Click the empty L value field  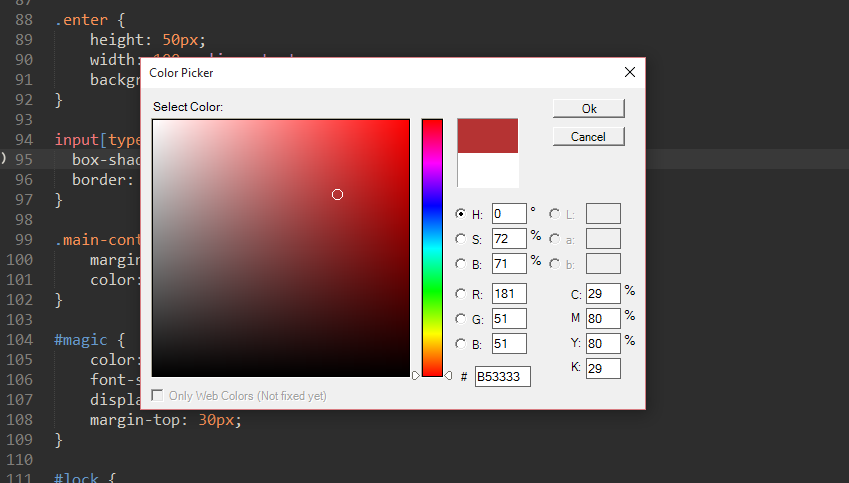(x=603, y=214)
